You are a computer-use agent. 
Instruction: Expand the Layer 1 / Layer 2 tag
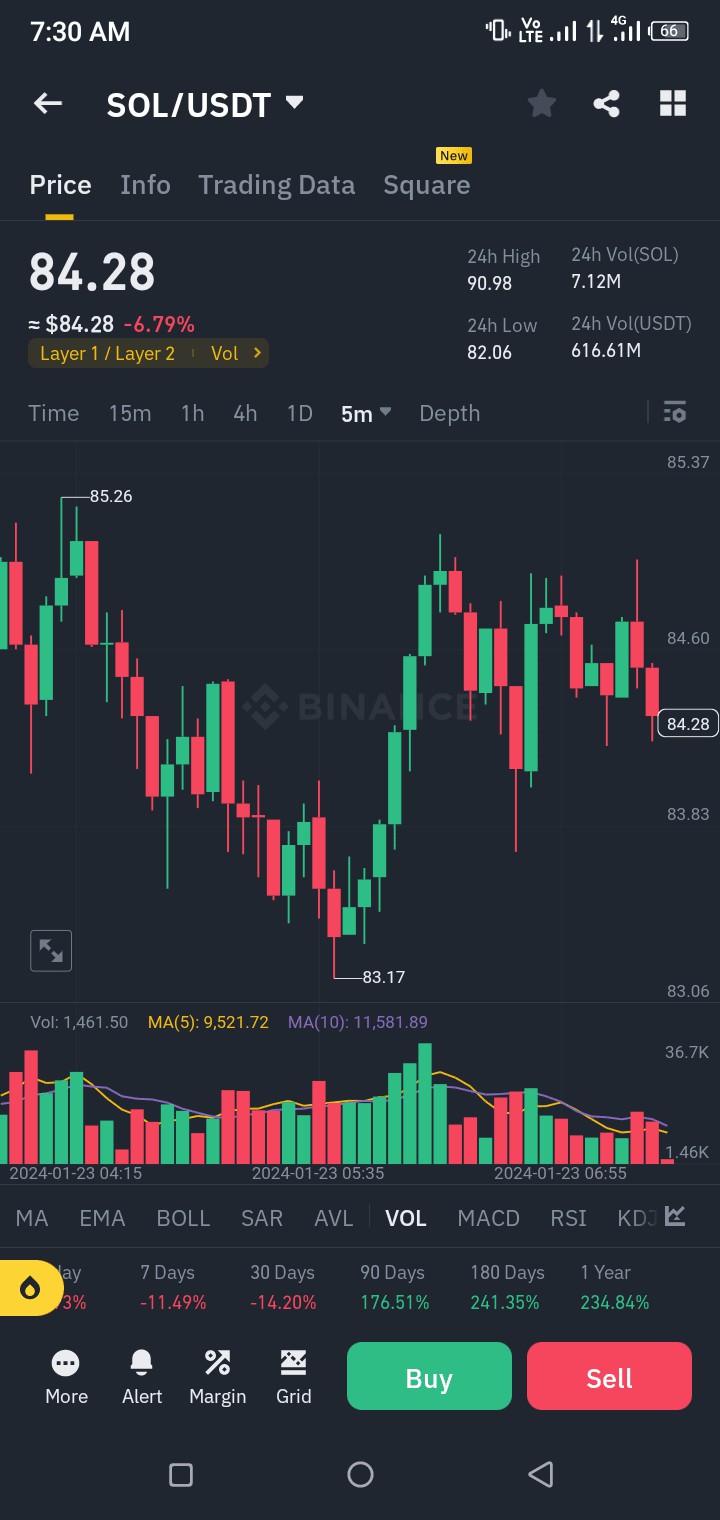pyautogui.click(x=148, y=353)
